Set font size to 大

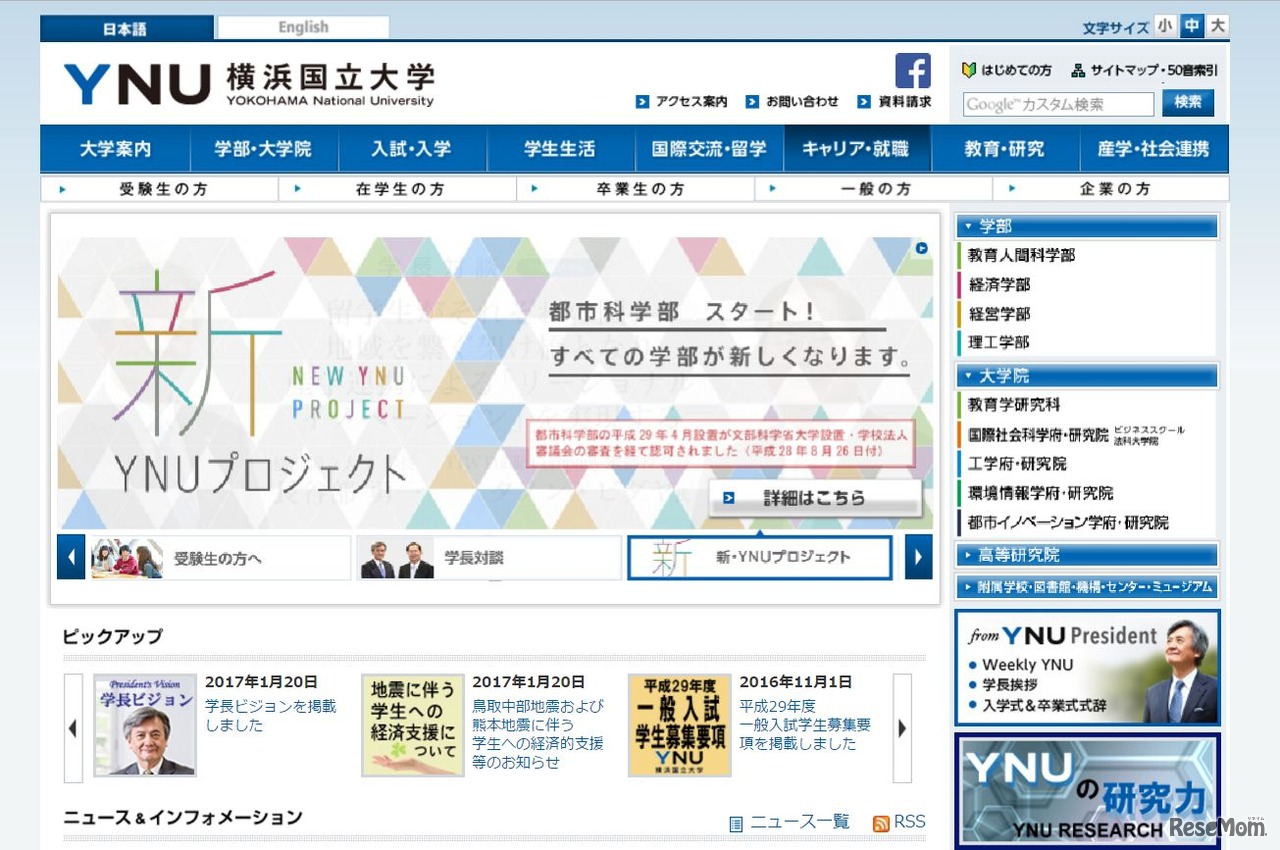(x=1215, y=27)
